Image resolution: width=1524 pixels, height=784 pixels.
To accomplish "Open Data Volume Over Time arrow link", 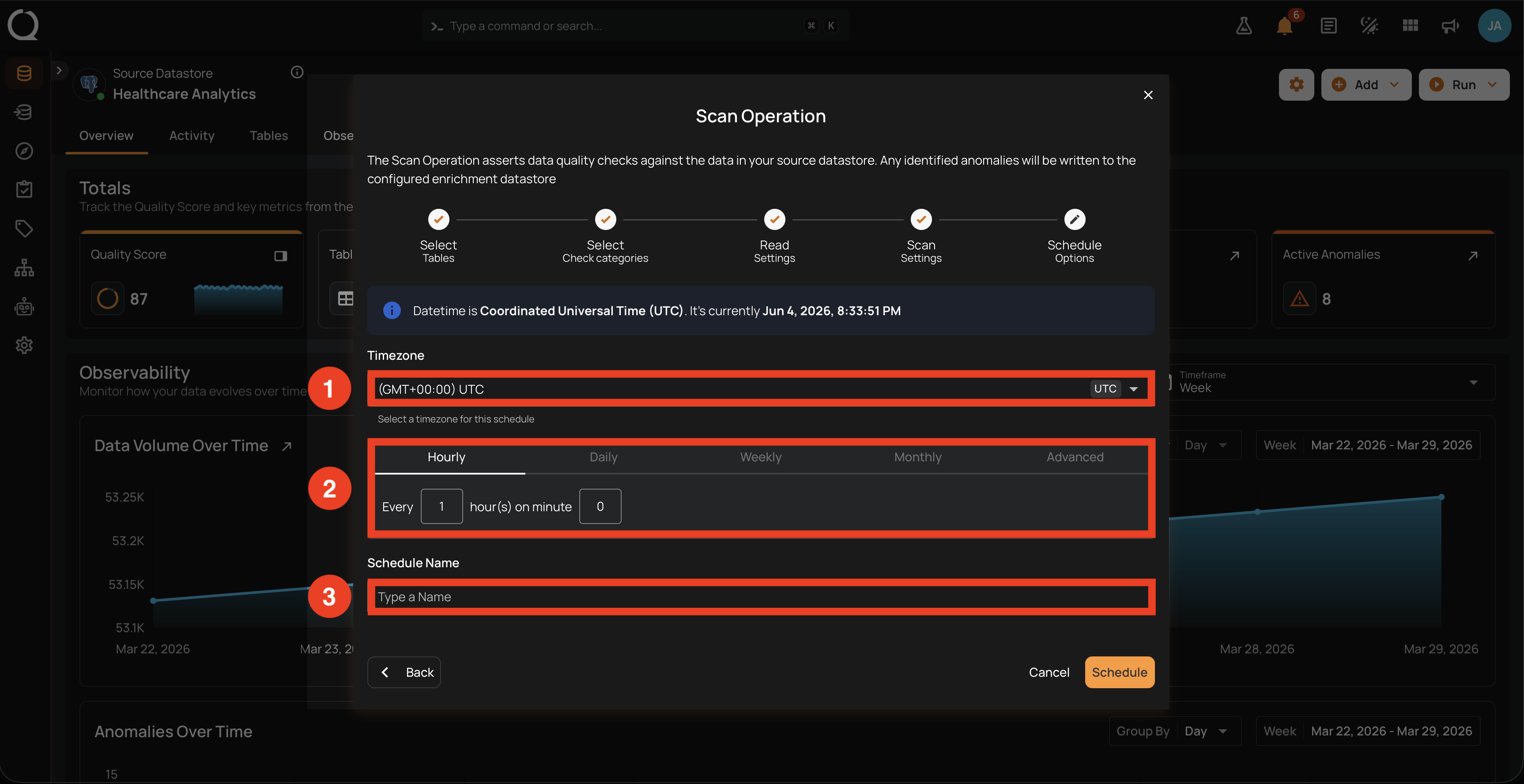I will [287, 446].
